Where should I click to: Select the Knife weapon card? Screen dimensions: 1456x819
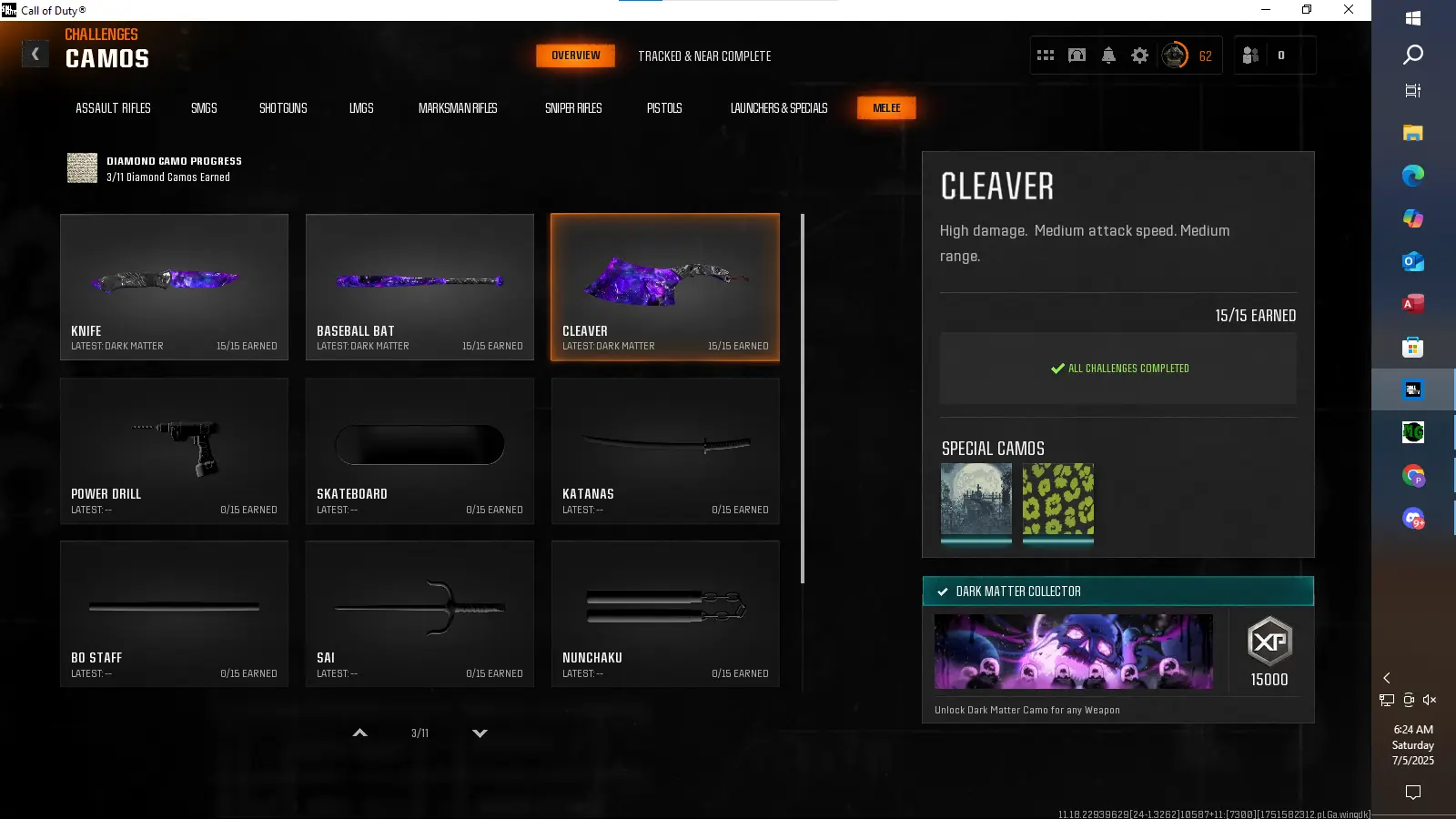point(174,287)
